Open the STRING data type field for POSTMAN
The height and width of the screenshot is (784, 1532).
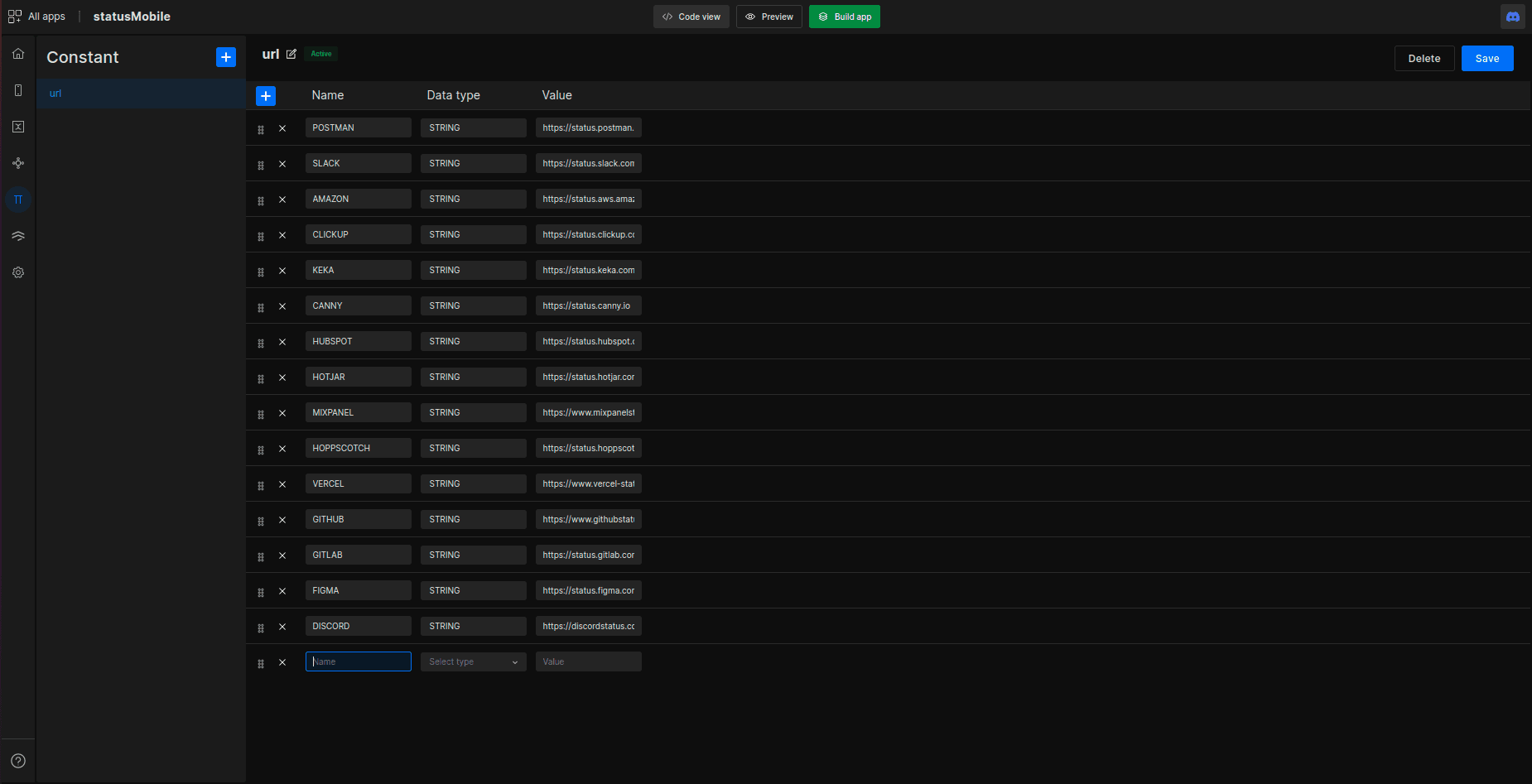click(x=473, y=127)
